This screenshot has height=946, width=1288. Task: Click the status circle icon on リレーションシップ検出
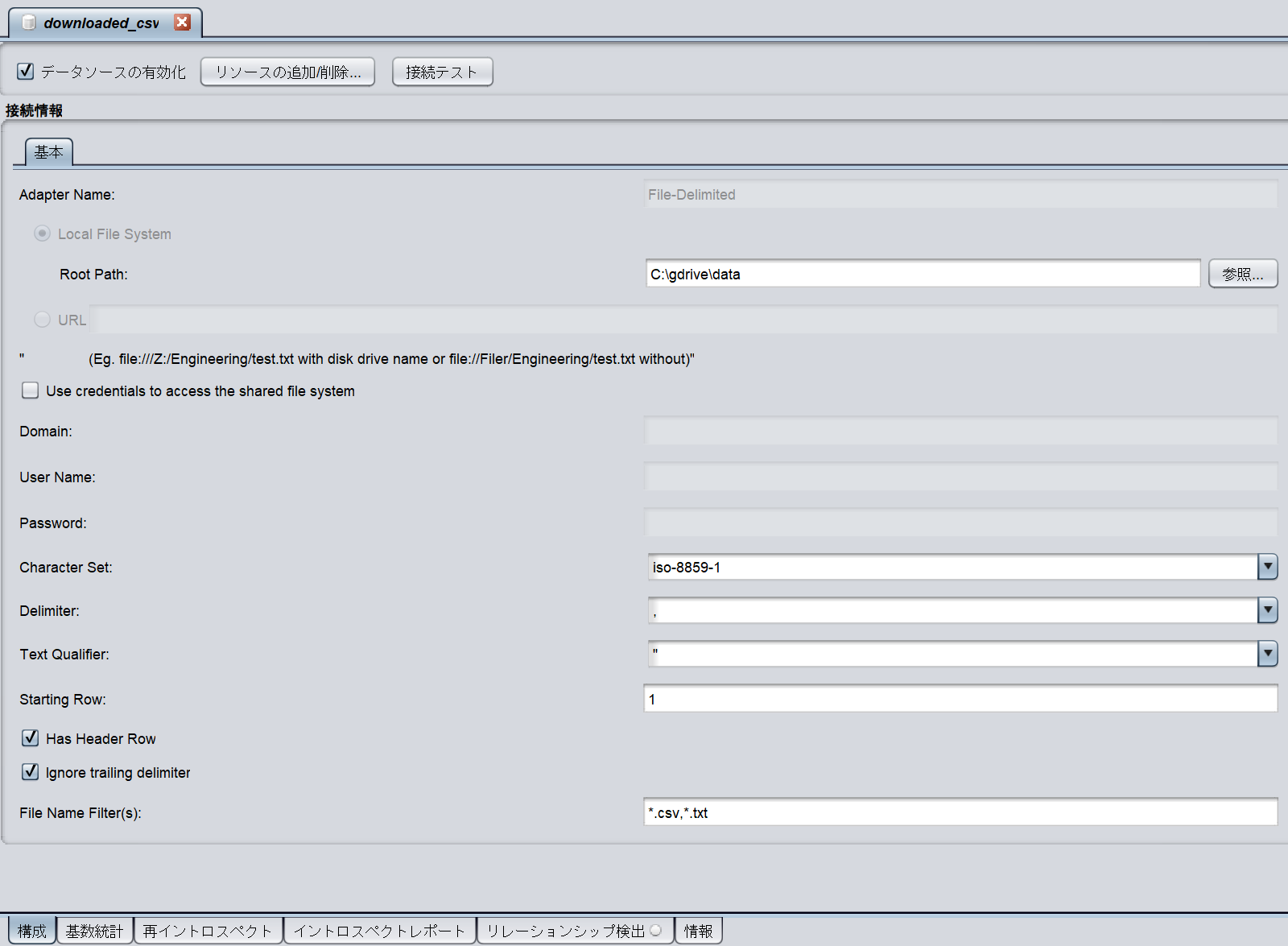point(656,931)
